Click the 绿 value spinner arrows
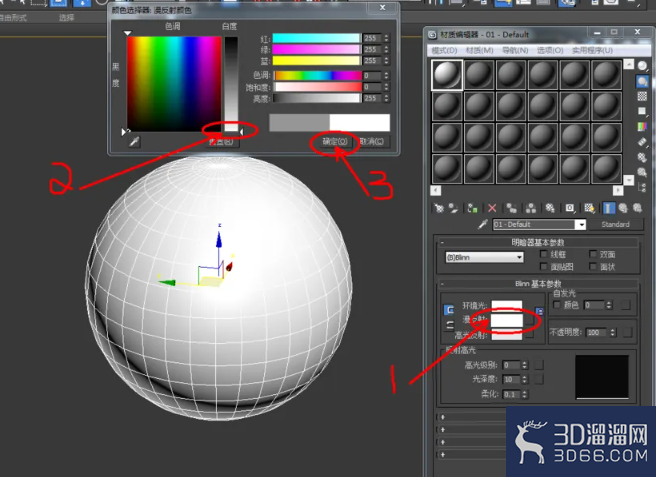This screenshot has height=477, width=656. click(386, 49)
